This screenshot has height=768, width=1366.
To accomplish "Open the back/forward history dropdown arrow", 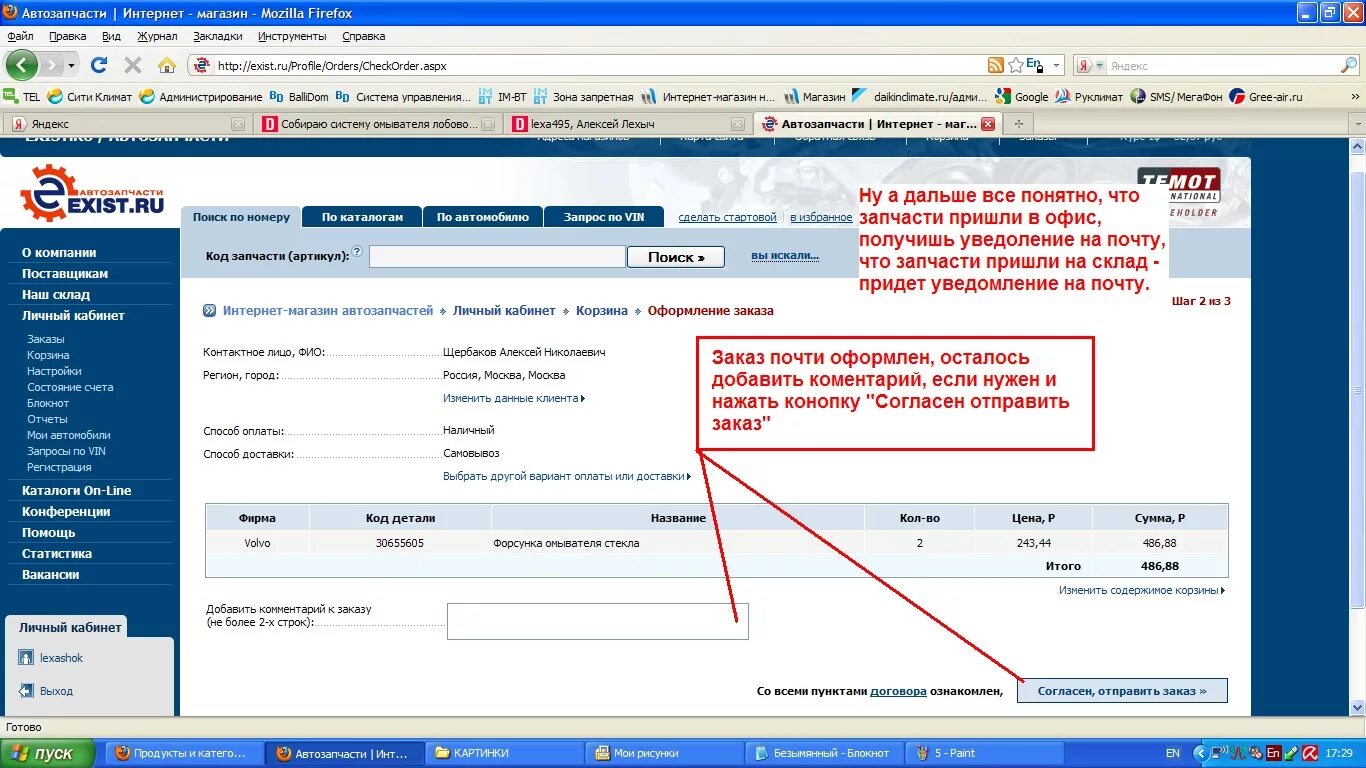I will coord(71,66).
